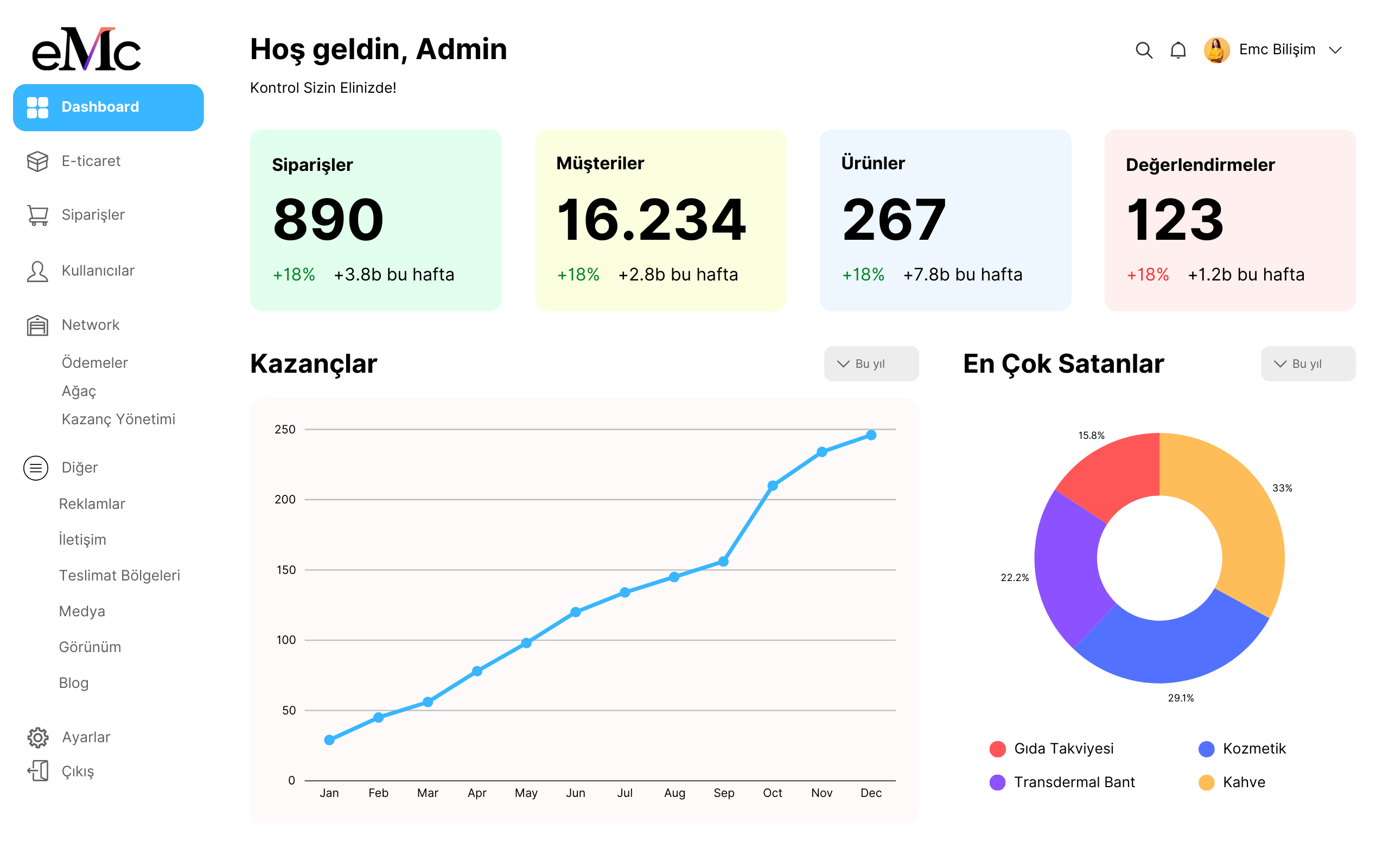Click the Oct data point on chart
The image size is (1389, 868).
click(x=773, y=486)
